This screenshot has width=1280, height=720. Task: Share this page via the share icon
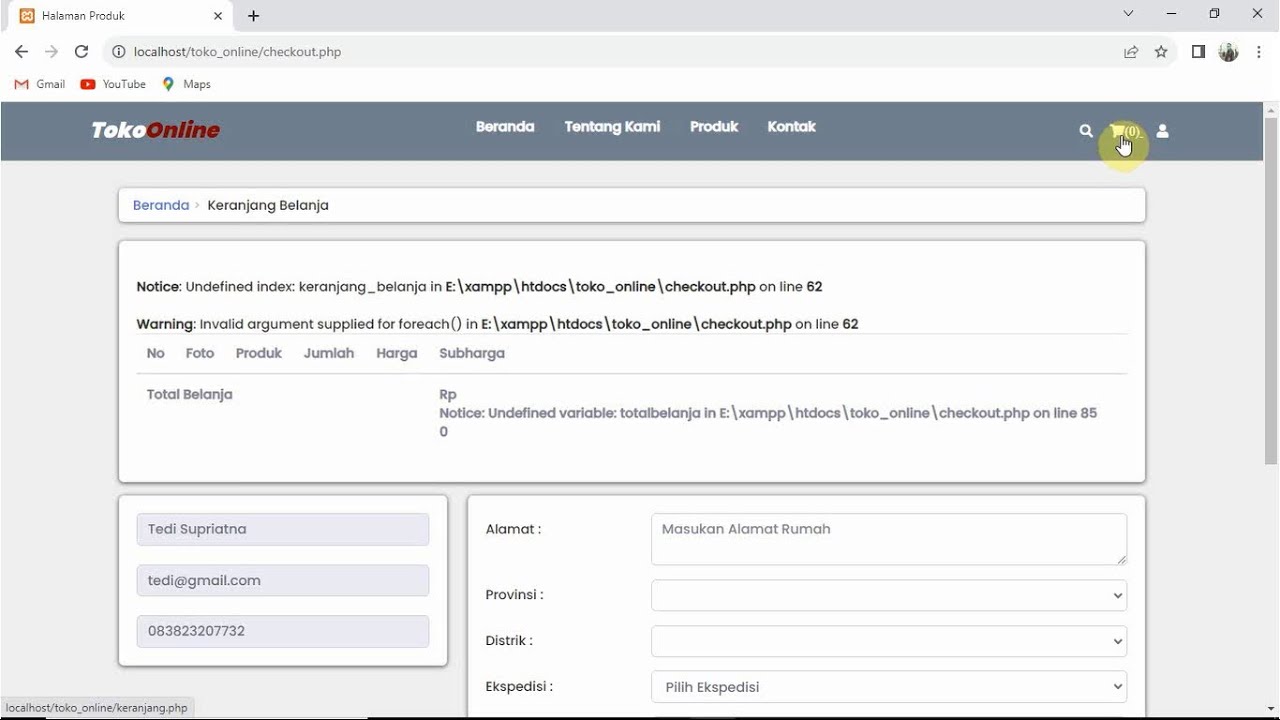click(x=1131, y=52)
